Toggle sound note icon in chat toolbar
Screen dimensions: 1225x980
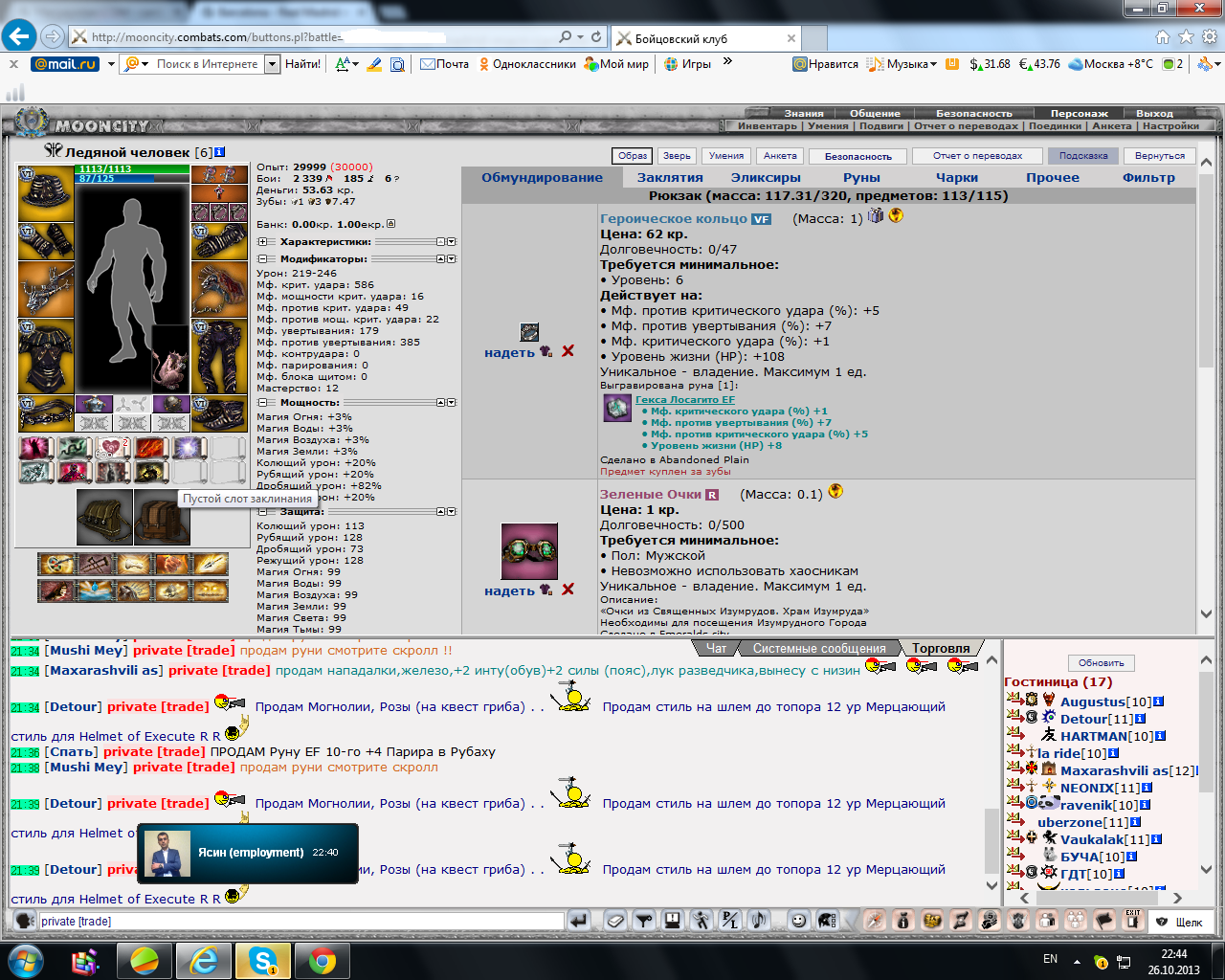tap(758, 921)
